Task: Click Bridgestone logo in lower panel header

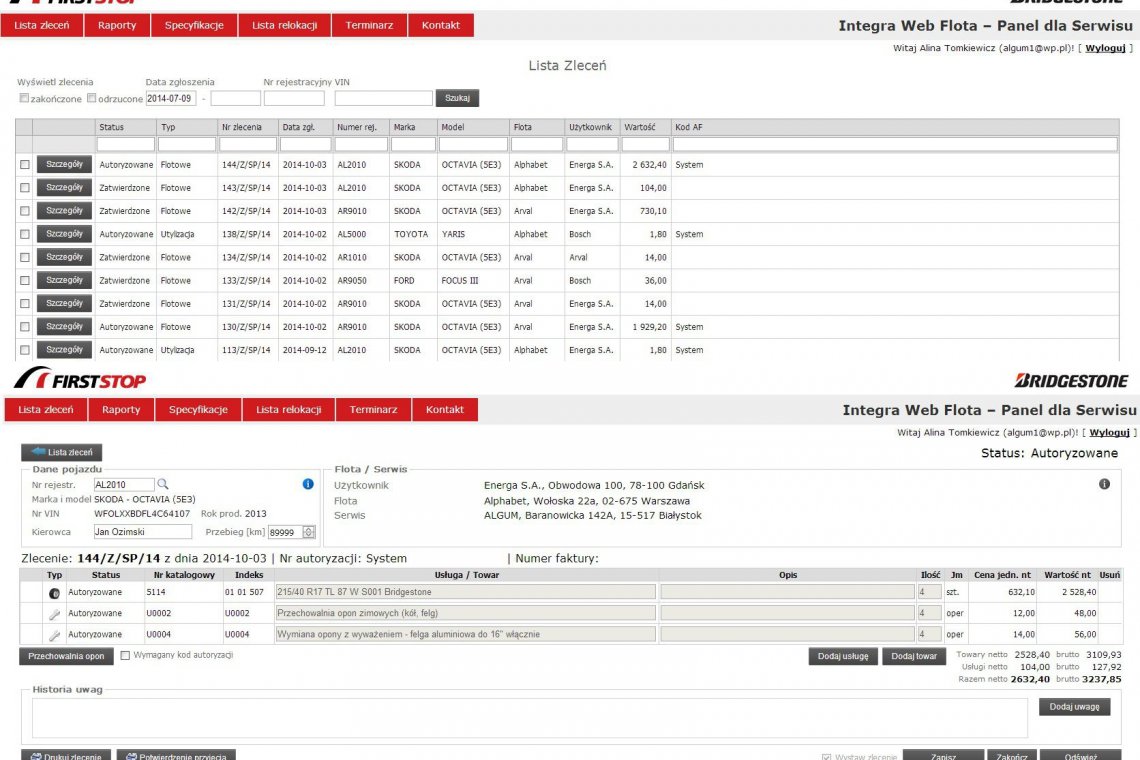Action: pyautogui.click(x=1071, y=380)
